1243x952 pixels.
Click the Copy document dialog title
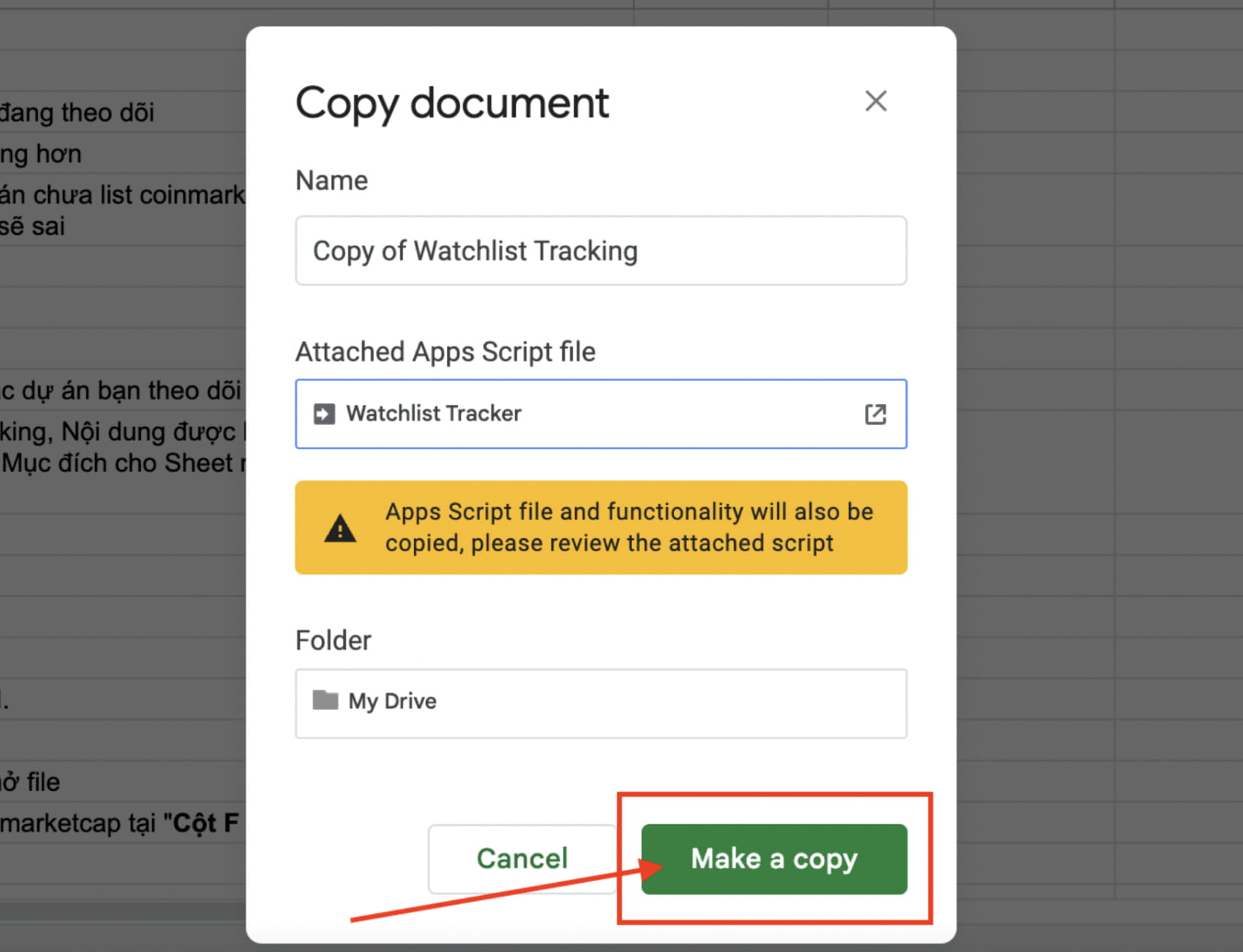[x=452, y=103]
